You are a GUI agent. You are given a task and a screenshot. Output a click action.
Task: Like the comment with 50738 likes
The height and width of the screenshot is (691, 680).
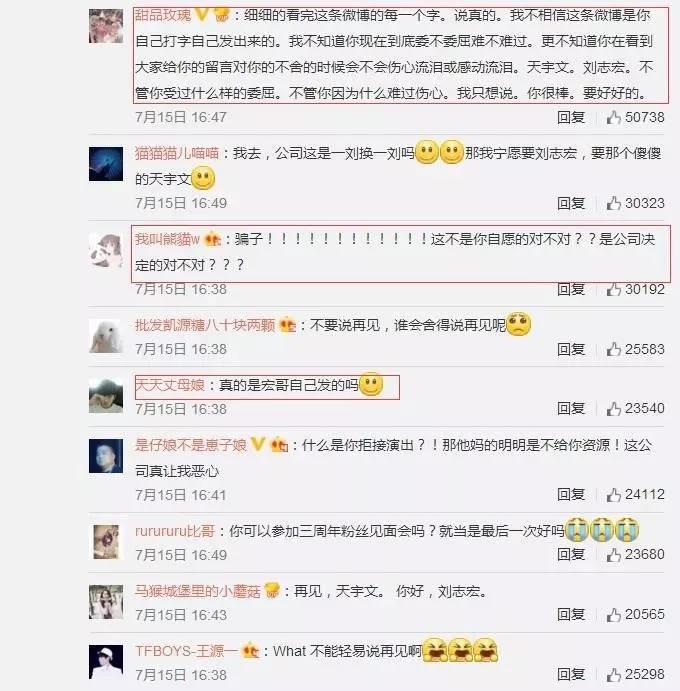613,117
